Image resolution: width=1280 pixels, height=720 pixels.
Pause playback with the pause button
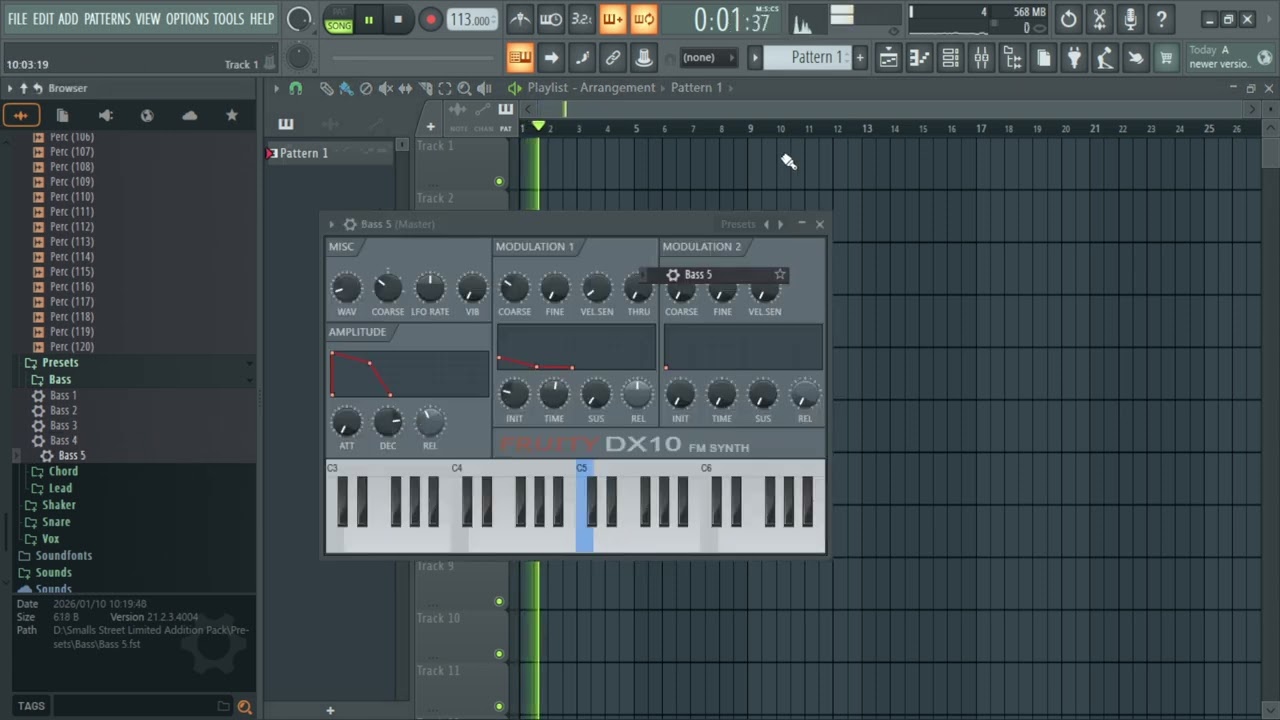[x=368, y=19]
